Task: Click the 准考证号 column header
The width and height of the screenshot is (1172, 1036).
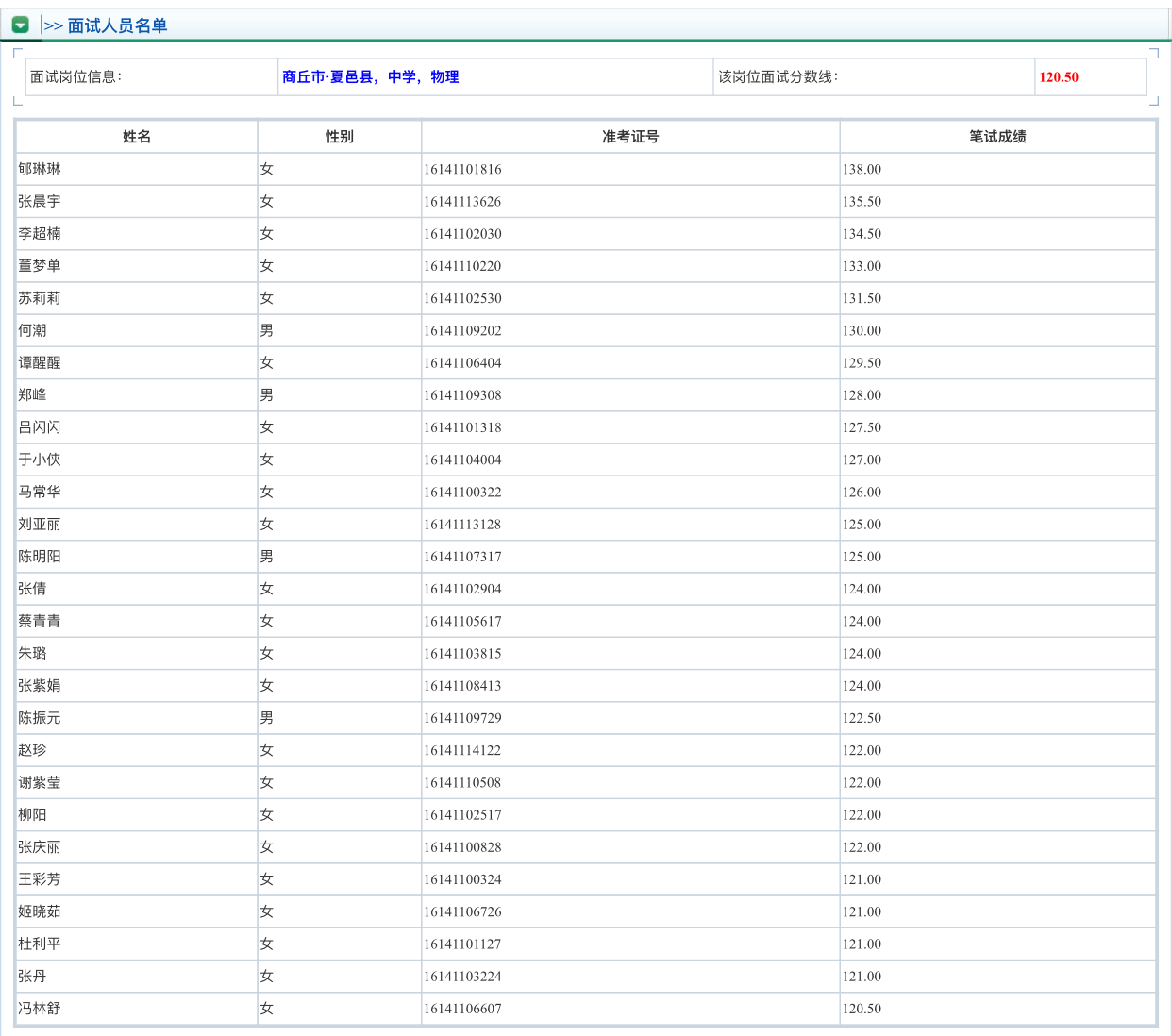Action: click(630, 137)
